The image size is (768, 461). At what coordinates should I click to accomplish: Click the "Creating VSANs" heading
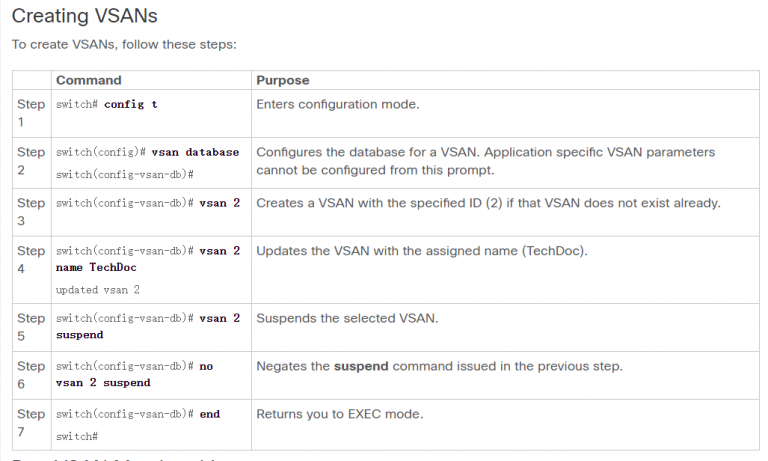(x=84, y=16)
